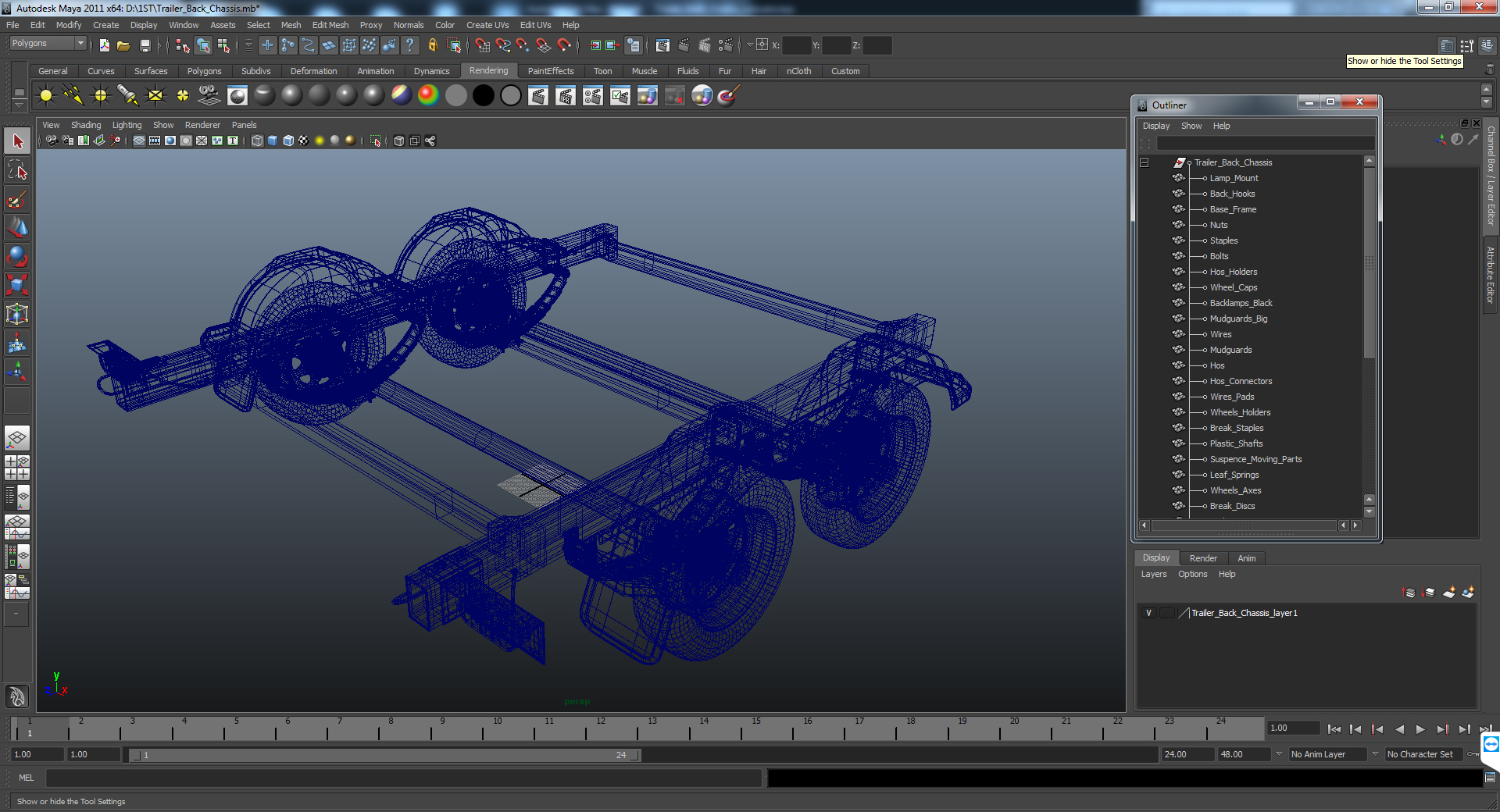This screenshot has width=1500, height=812.
Task: Select the arrow Select Tool in toolbox
Action: point(17,141)
